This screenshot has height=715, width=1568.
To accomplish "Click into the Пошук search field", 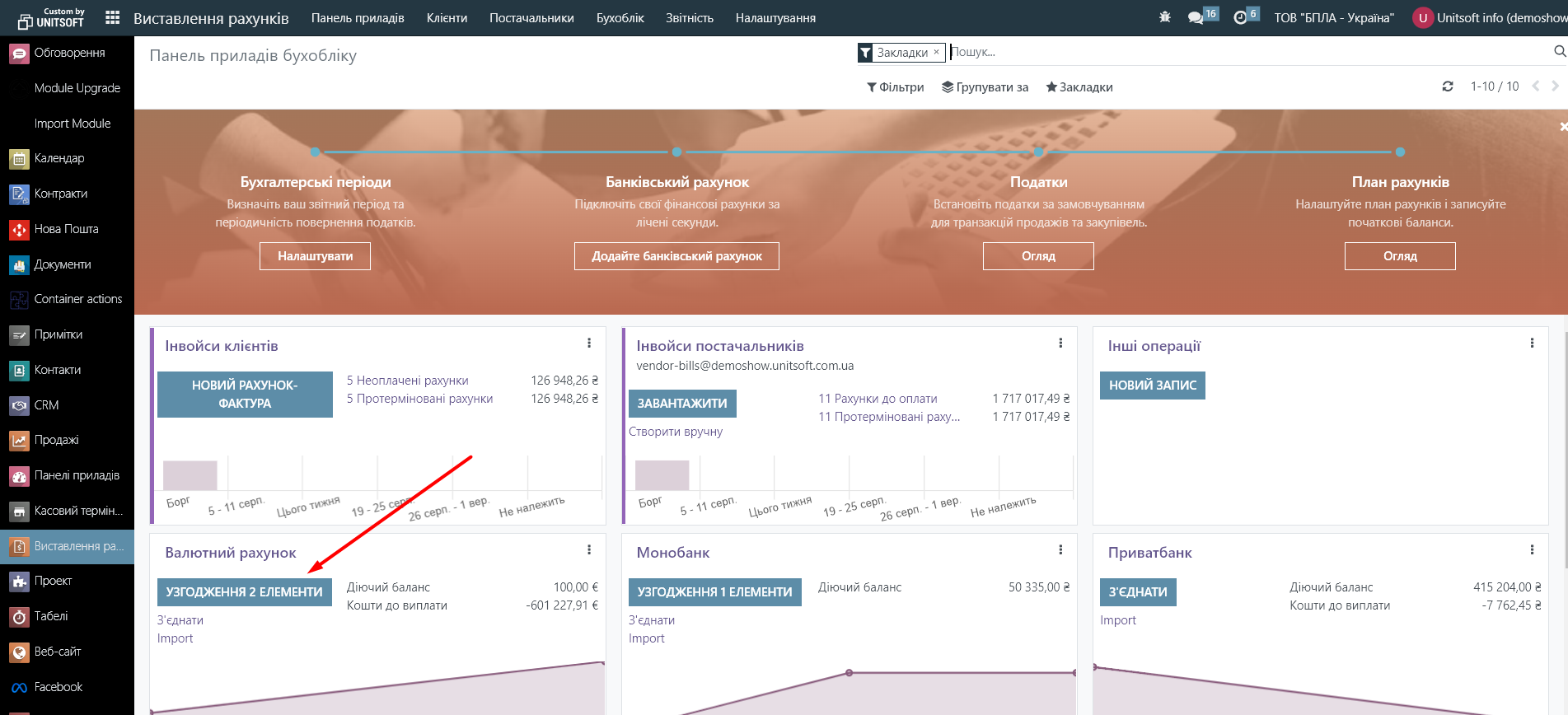I will [1236, 52].
